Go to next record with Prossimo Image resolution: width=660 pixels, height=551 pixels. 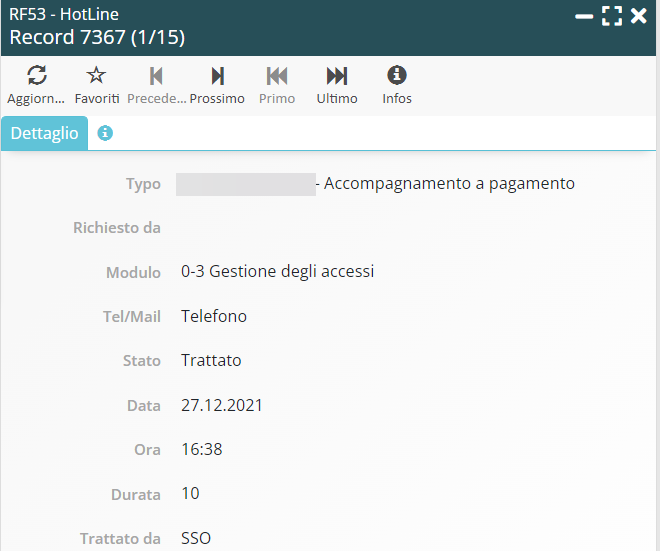click(x=217, y=76)
